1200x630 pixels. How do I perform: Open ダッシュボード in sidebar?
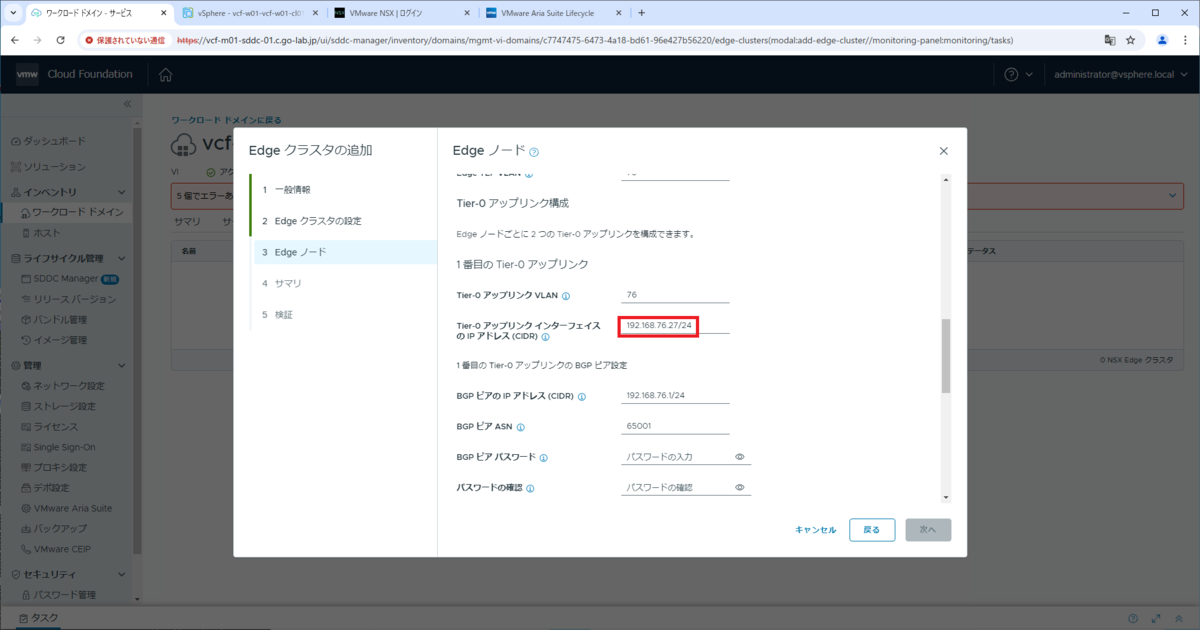coord(53,141)
